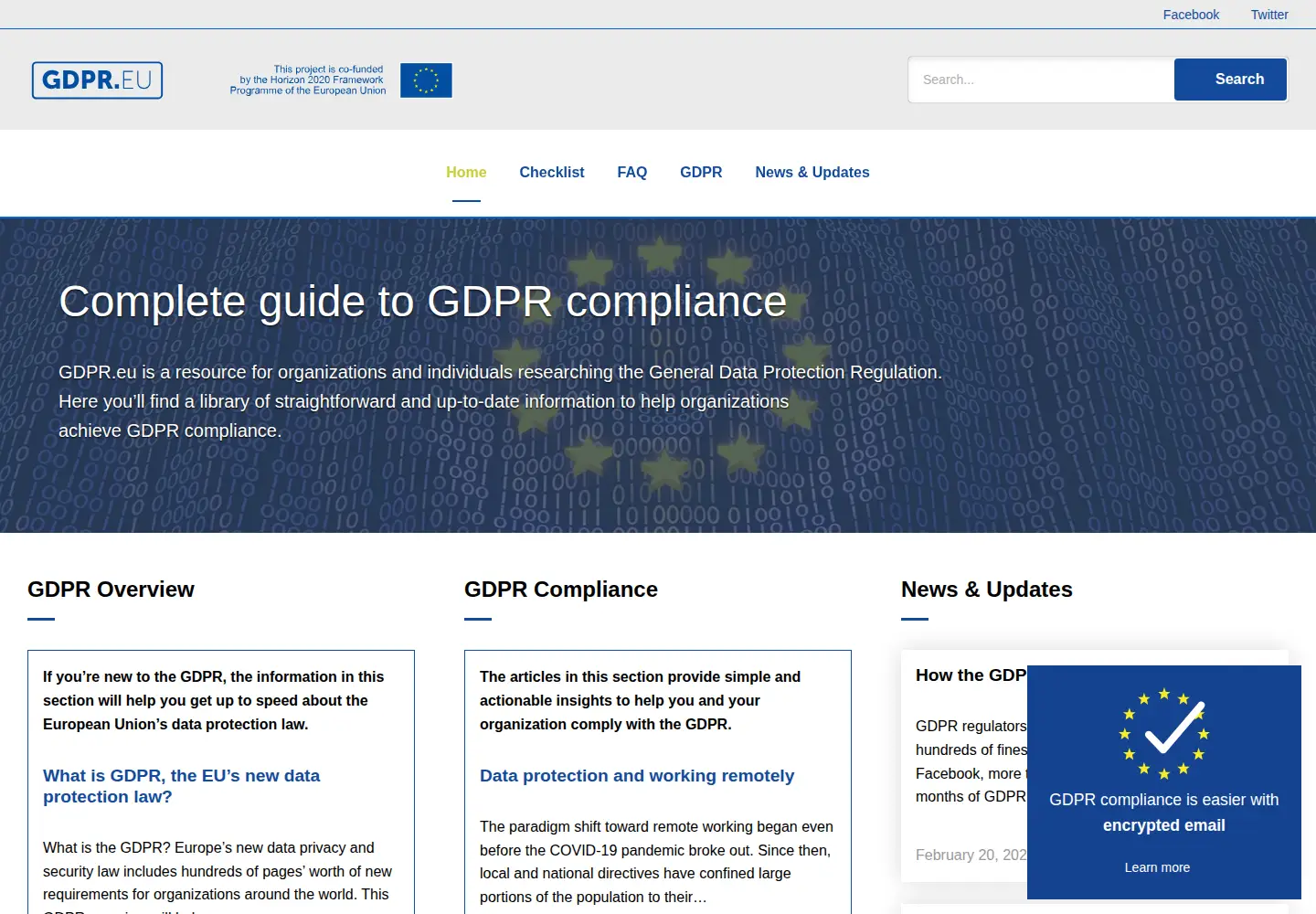This screenshot has width=1316, height=914.
Task: Focus the Search text field
Action: (x=1041, y=80)
